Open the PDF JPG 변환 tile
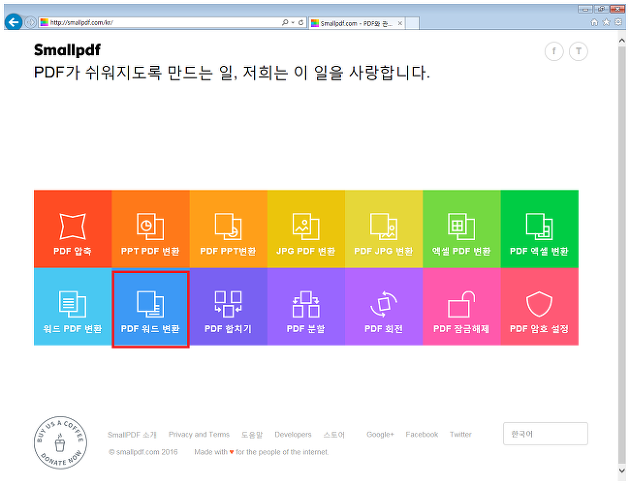Screen dimensions: 630x485 [x=384, y=229]
